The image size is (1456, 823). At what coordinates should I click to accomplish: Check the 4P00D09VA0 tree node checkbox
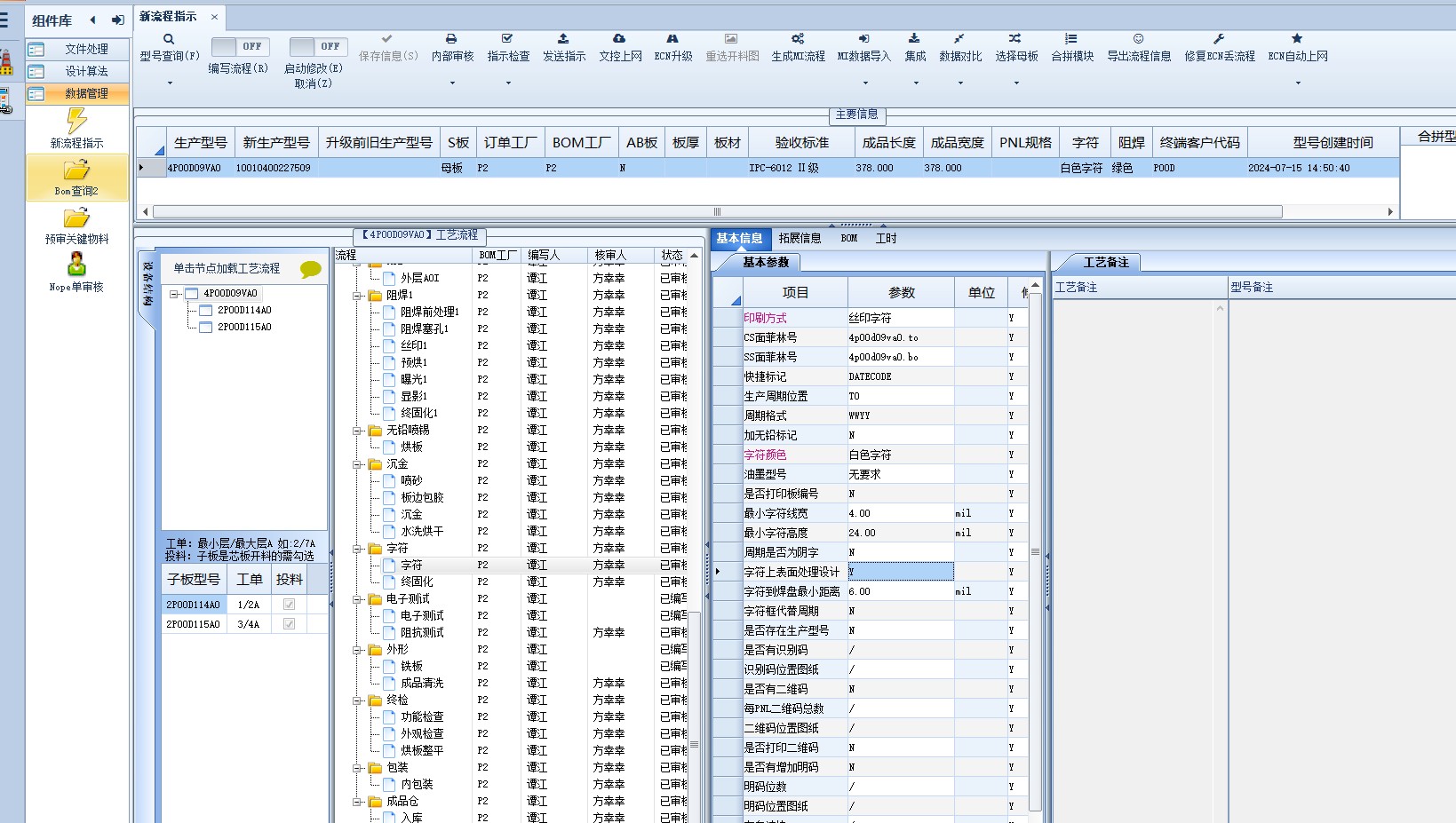tap(191, 293)
